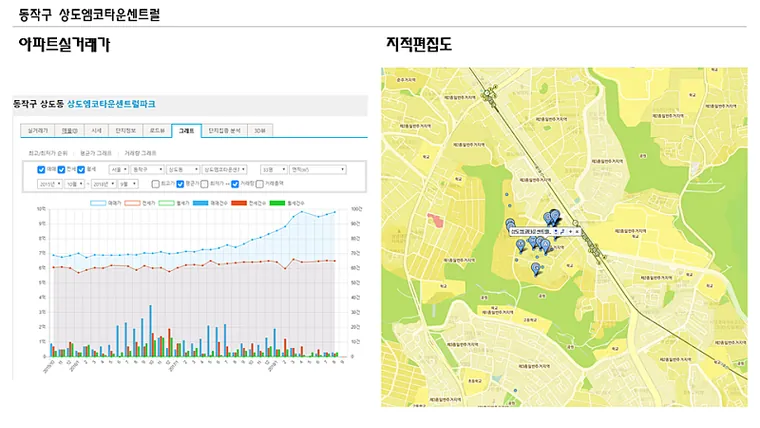Image resolution: width=760 pixels, height=428 pixels.
Task: Switch to the 시세 tab
Action: pyautogui.click(x=96, y=131)
